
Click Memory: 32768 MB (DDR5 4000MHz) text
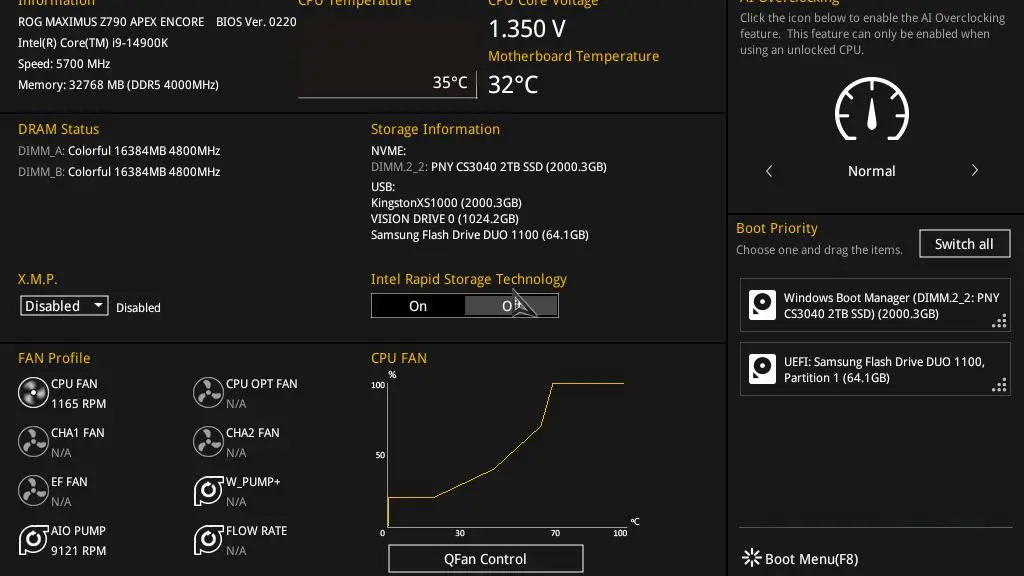coord(118,85)
